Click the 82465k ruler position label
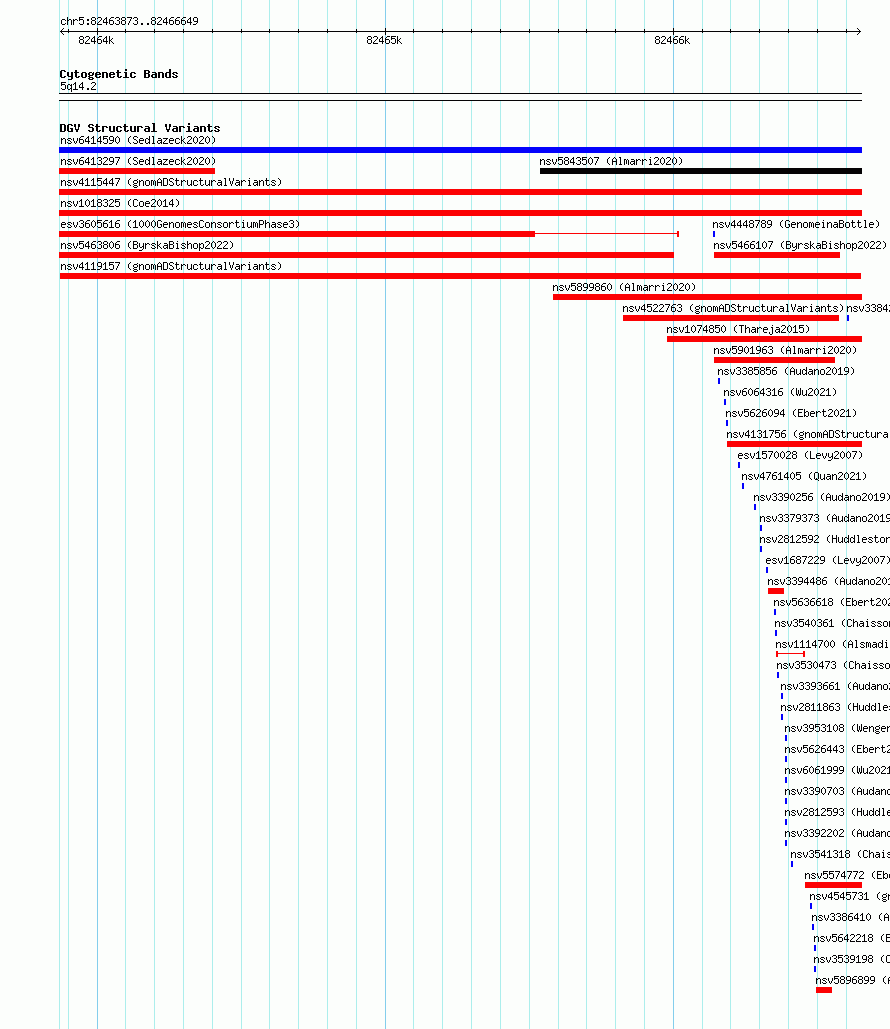 pos(384,41)
